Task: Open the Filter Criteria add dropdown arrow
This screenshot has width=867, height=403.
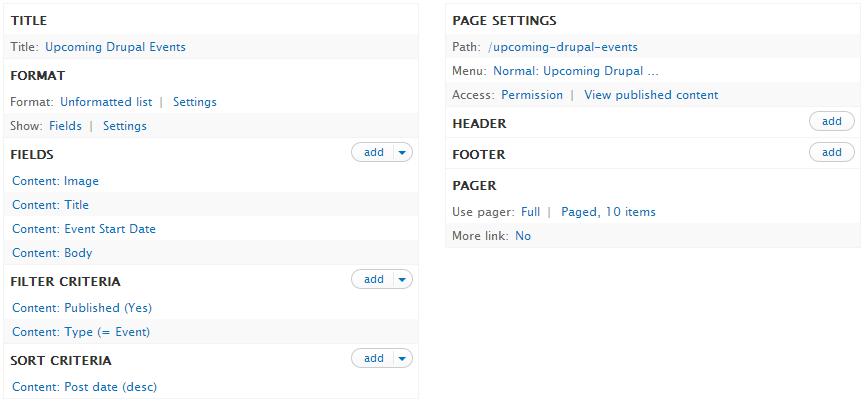Action: [x=403, y=280]
